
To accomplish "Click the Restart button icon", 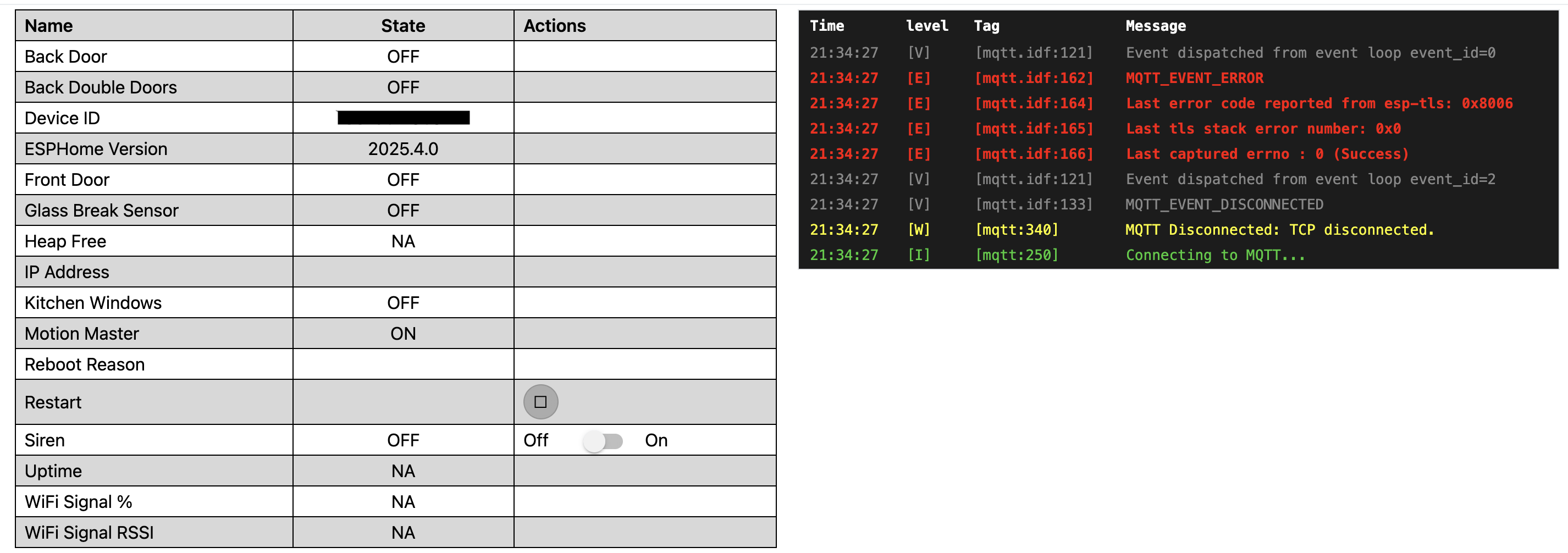I will click(540, 402).
